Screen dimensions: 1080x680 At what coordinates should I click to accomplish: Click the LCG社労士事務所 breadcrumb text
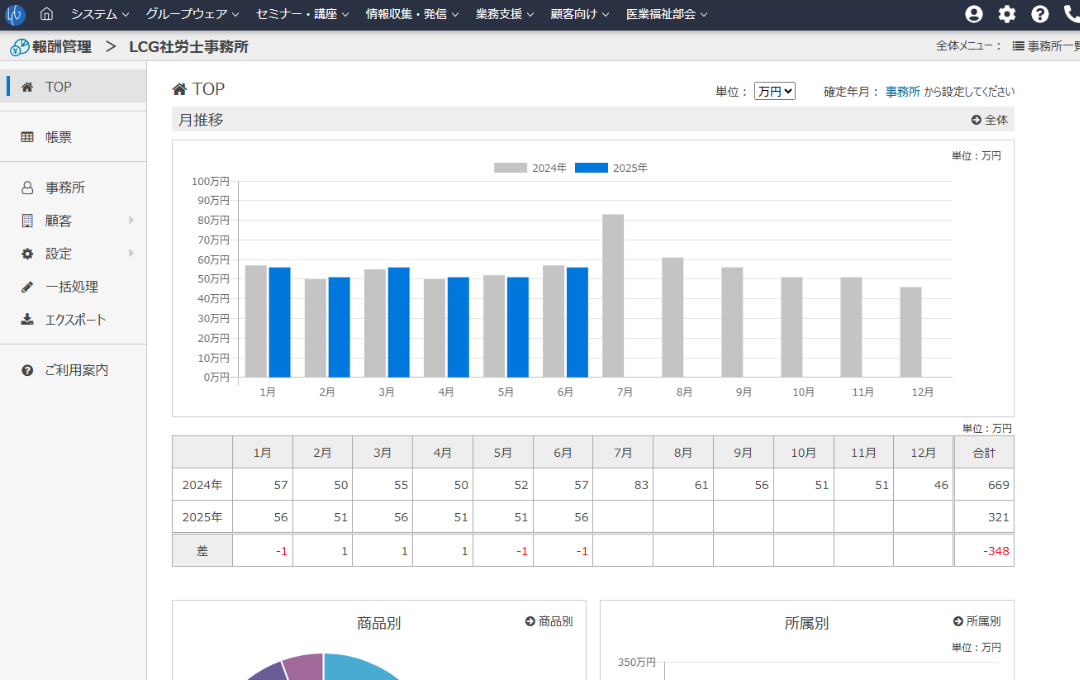(189, 47)
